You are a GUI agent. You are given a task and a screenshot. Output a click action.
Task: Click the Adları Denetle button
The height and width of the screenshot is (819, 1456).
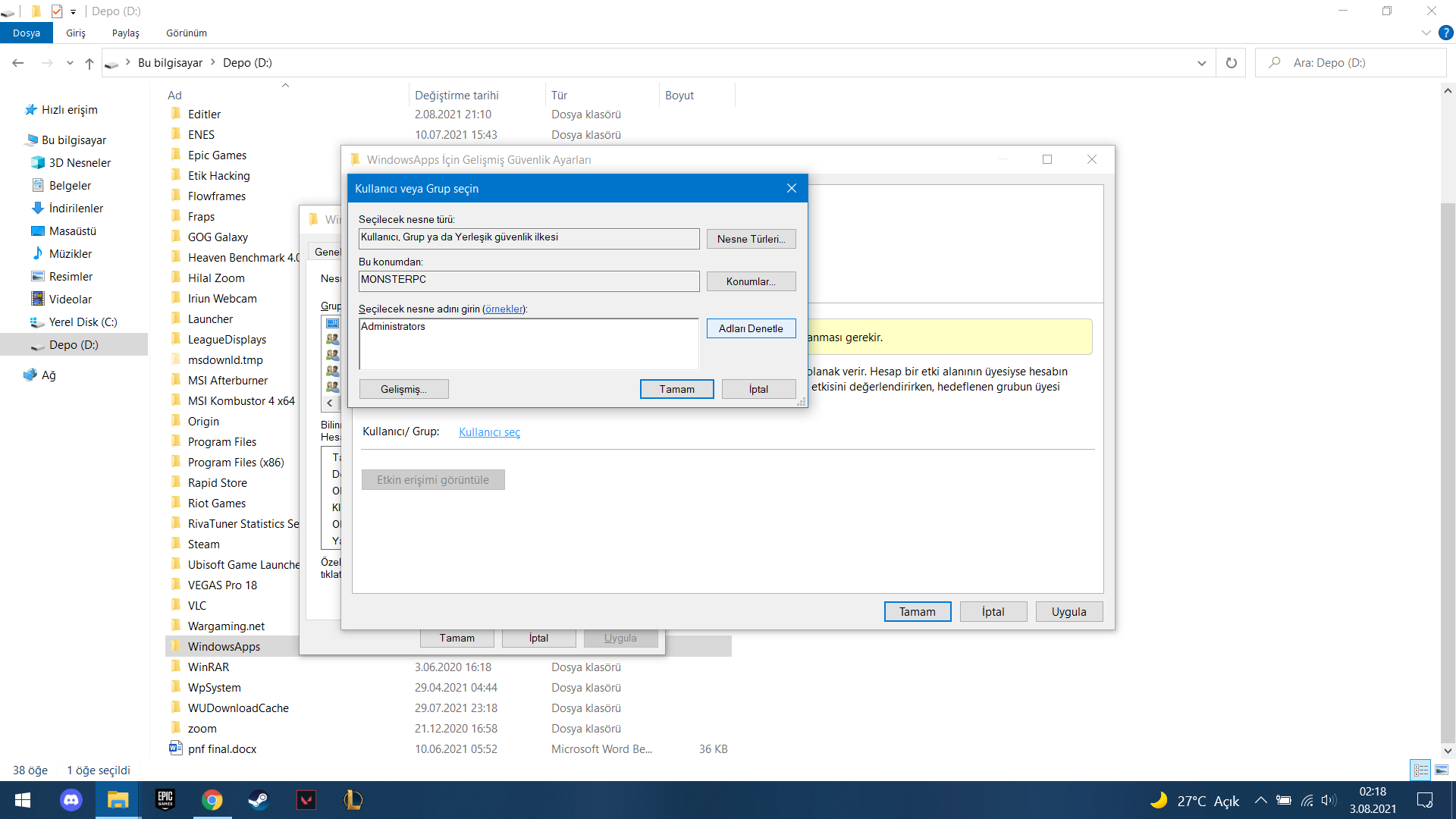click(751, 328)
